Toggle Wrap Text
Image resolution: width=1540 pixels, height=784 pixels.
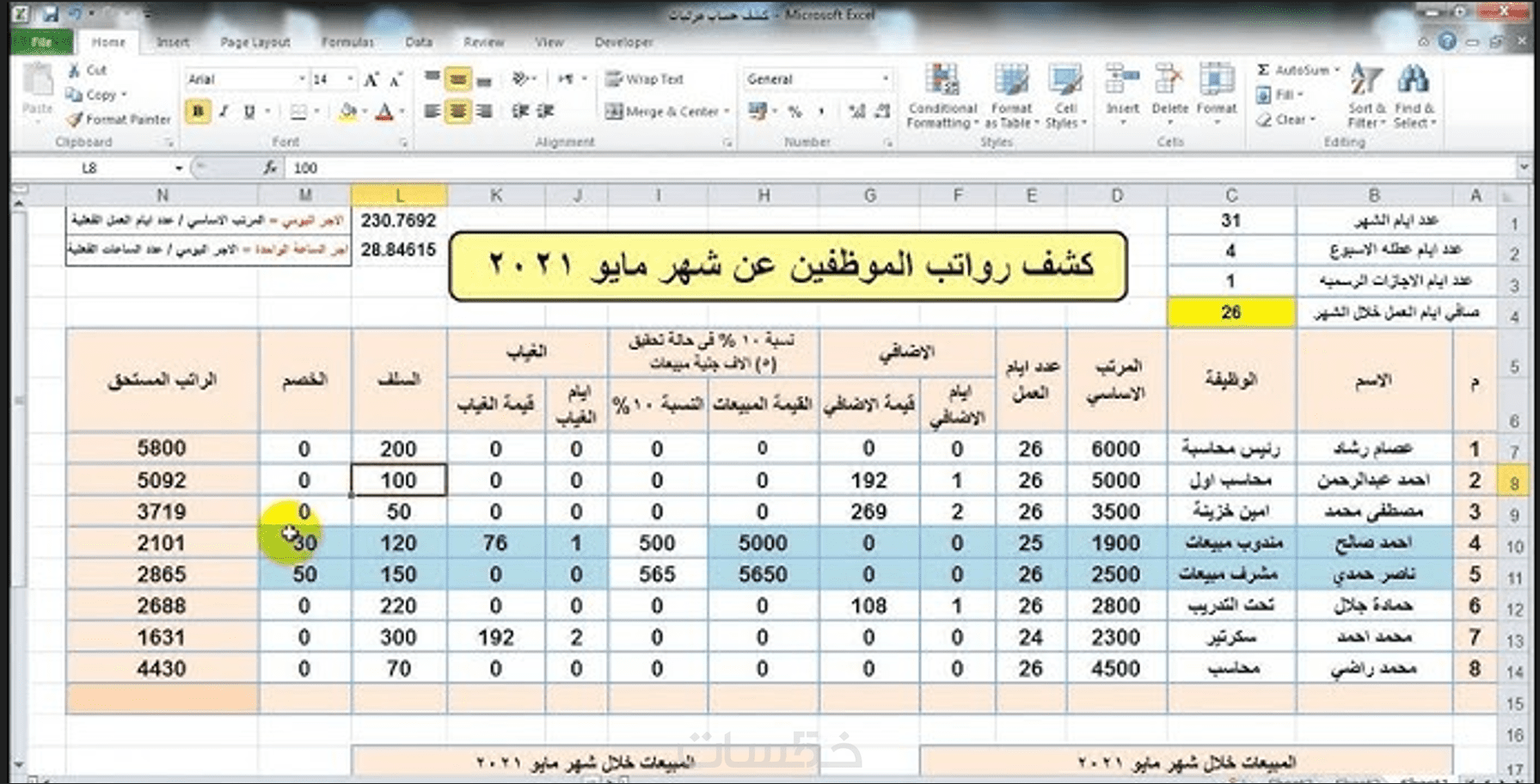(x=644, y=79)
